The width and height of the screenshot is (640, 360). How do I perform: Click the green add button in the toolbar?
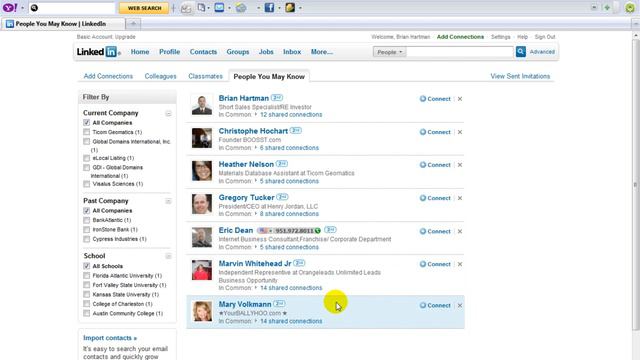click(x=607, y=8)
